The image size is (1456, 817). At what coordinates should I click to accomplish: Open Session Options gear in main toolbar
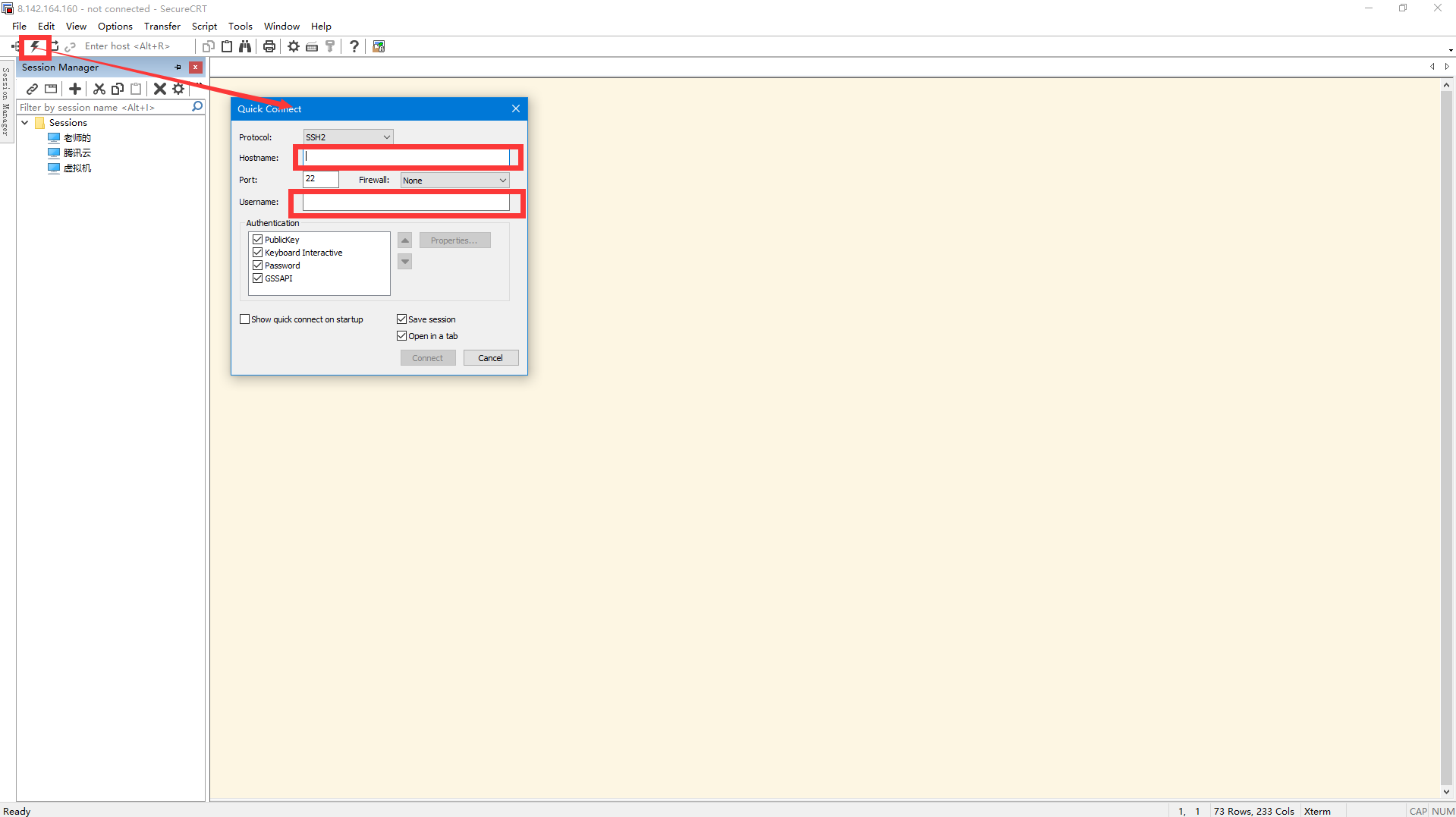293,46
